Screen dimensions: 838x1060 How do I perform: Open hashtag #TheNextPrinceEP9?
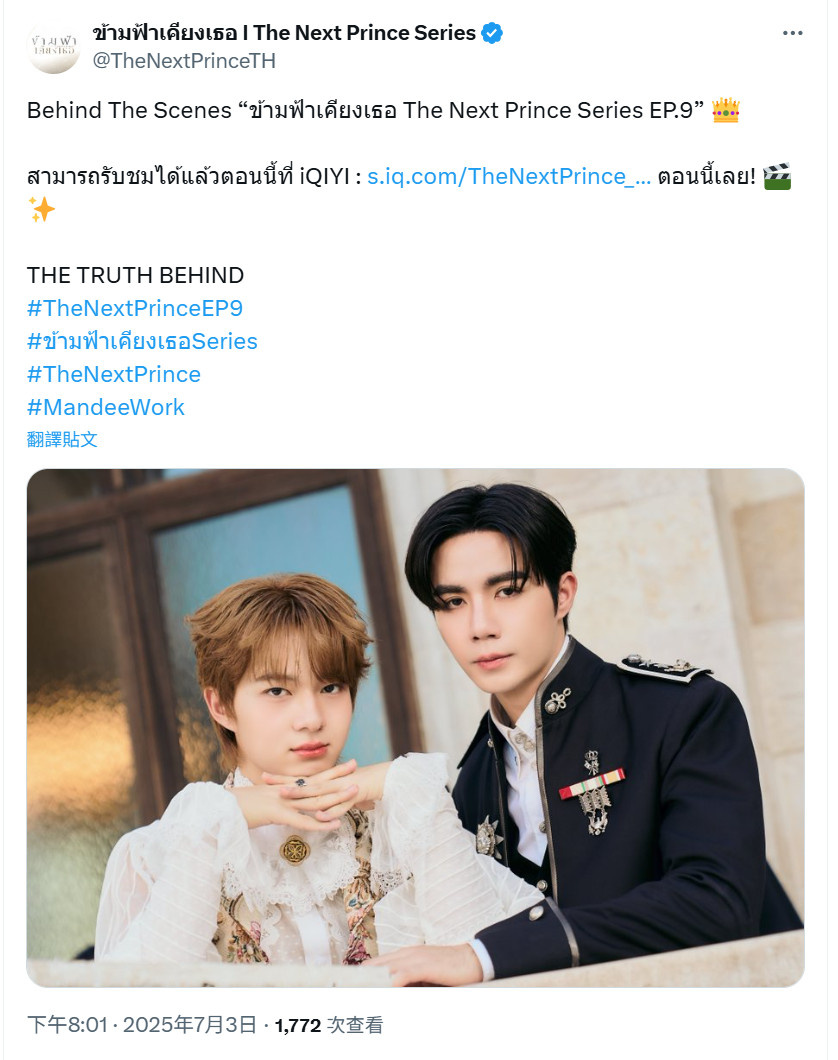click(x=135, y=308)
